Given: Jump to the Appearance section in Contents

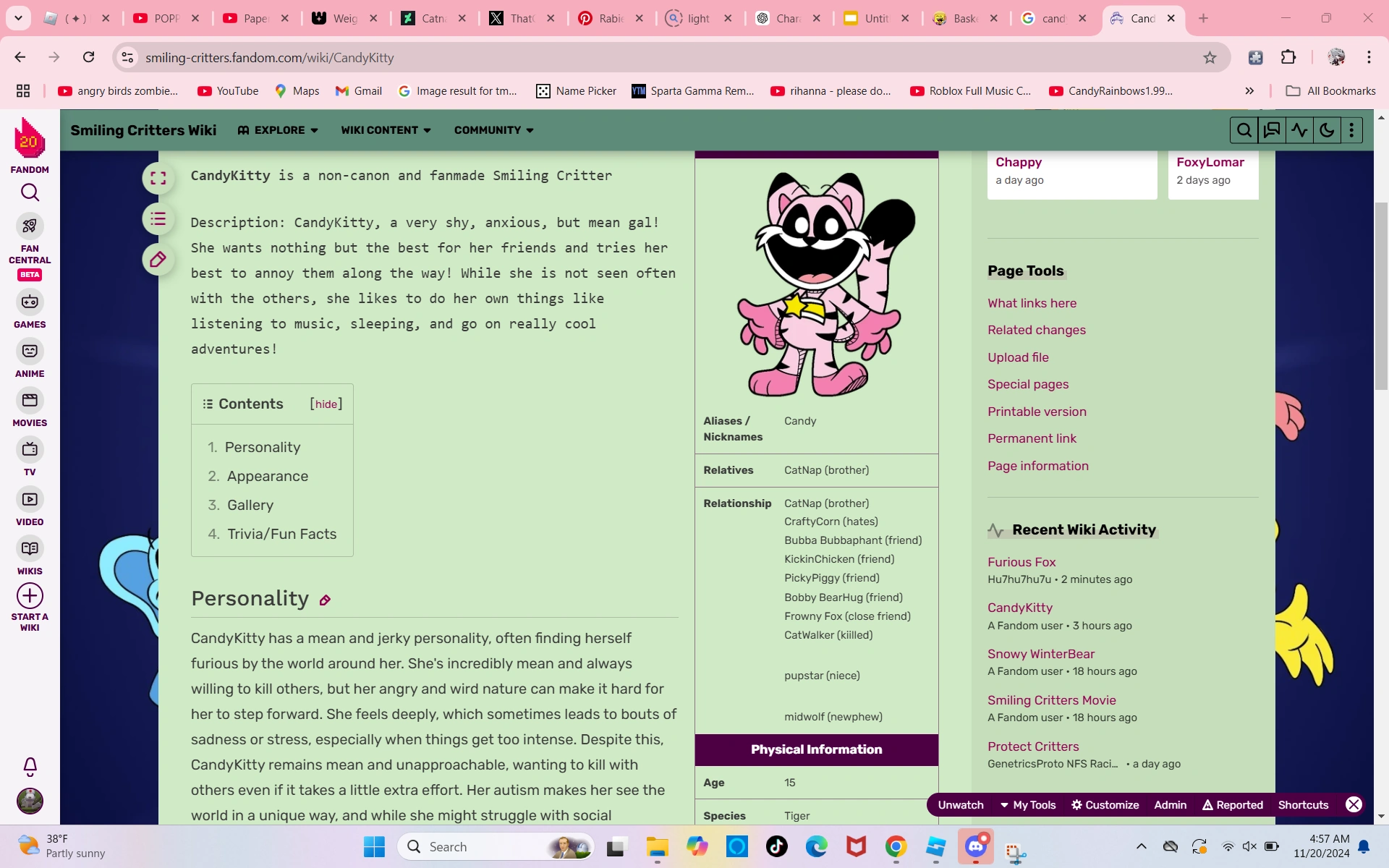Looking at the screenshot, I should pos(267,476).
